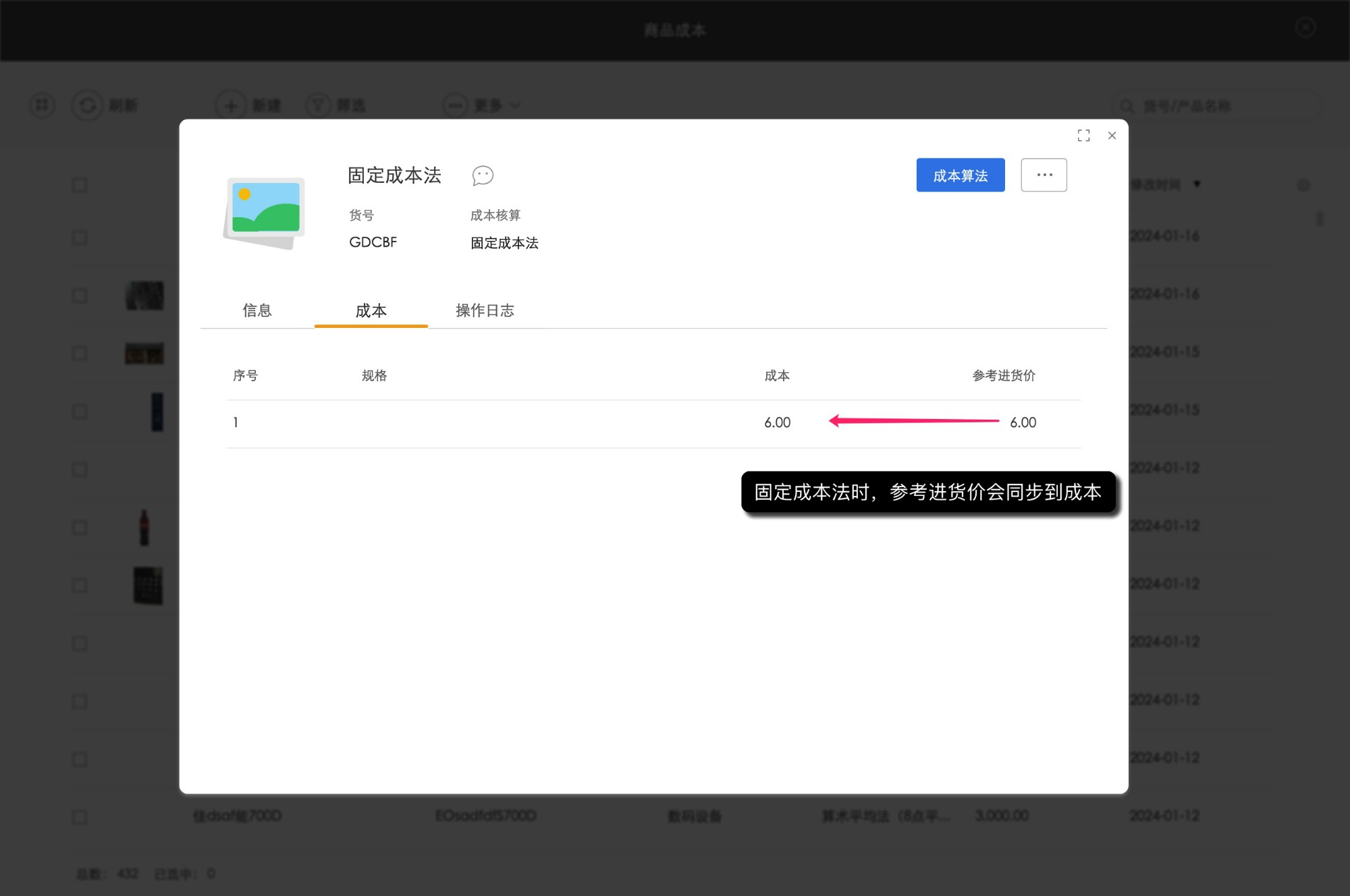Click the 新建 plus icon in background toolbar
Screen dimensions: 1350x896
click(x=231, y=105)
